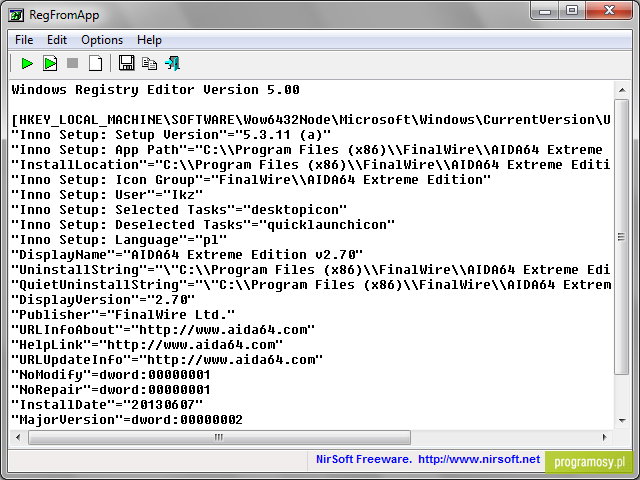Click the vertical scrollbar thumb
640x480 pixels.
click(622, 237)
